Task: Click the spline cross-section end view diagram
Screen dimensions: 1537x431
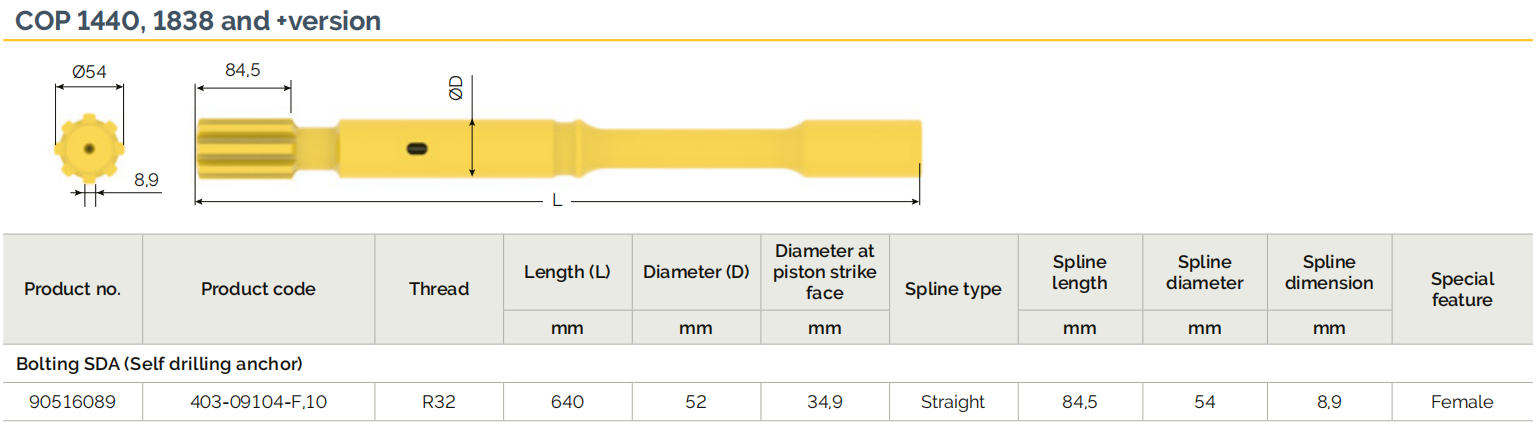Action: 89,149
